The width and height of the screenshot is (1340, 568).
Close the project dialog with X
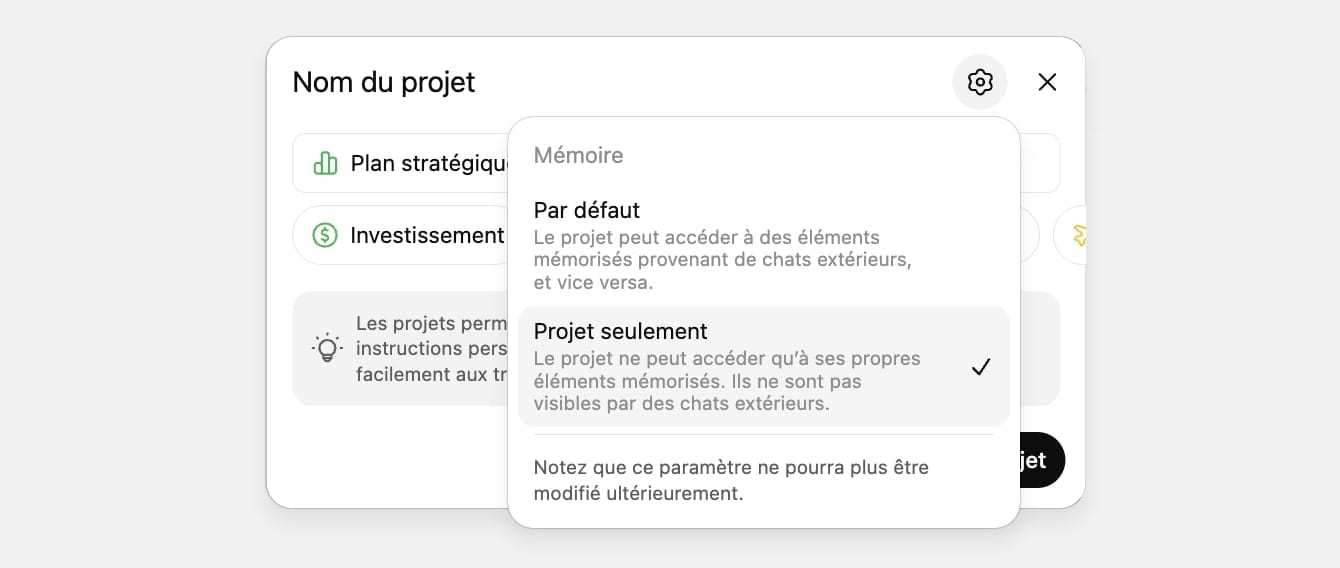(1047, 82)
